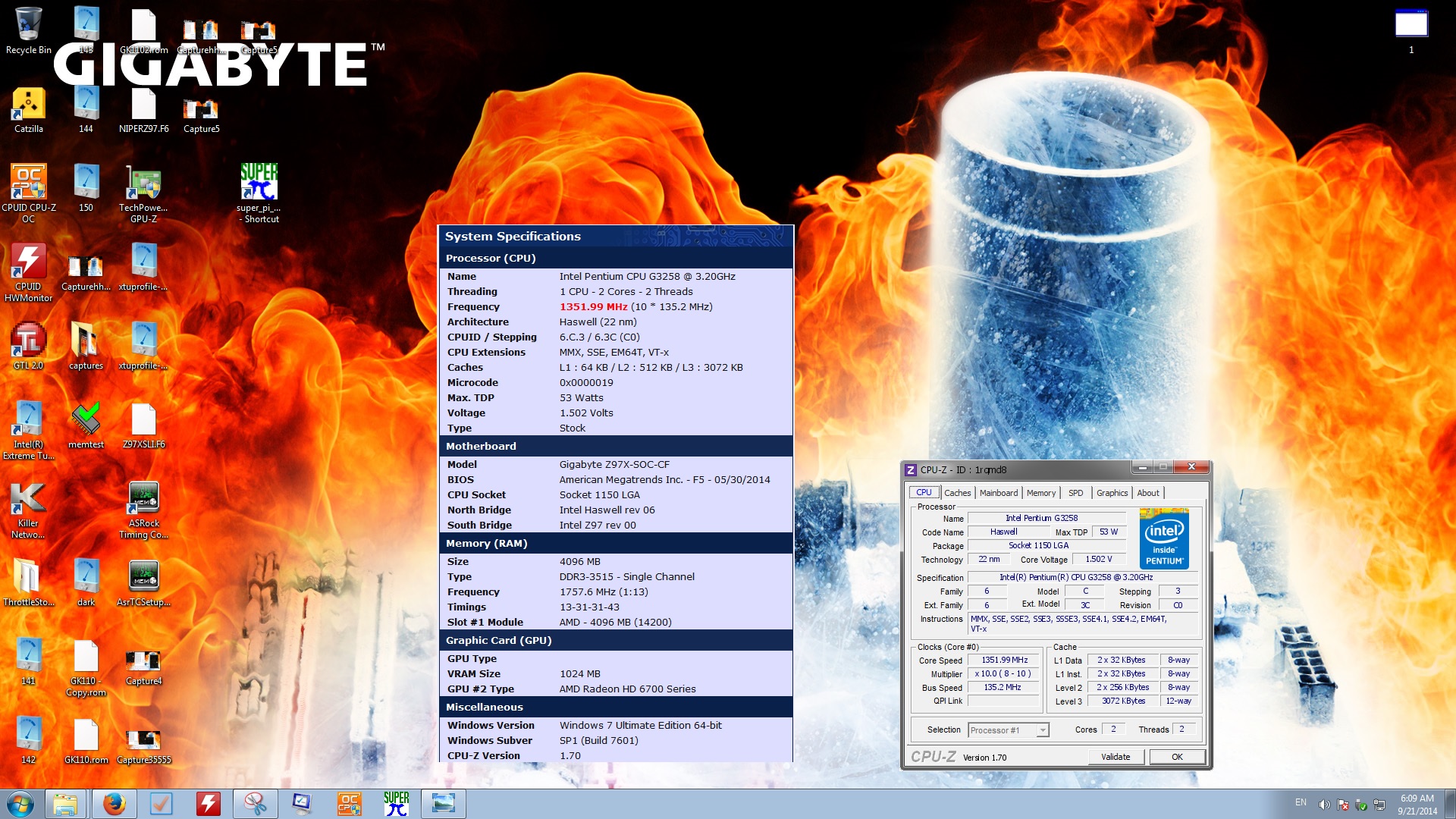Screen dimensions: 1456x819
Task: Open the NIPERZ97.F6 file icon
Action: pos(143,110)
